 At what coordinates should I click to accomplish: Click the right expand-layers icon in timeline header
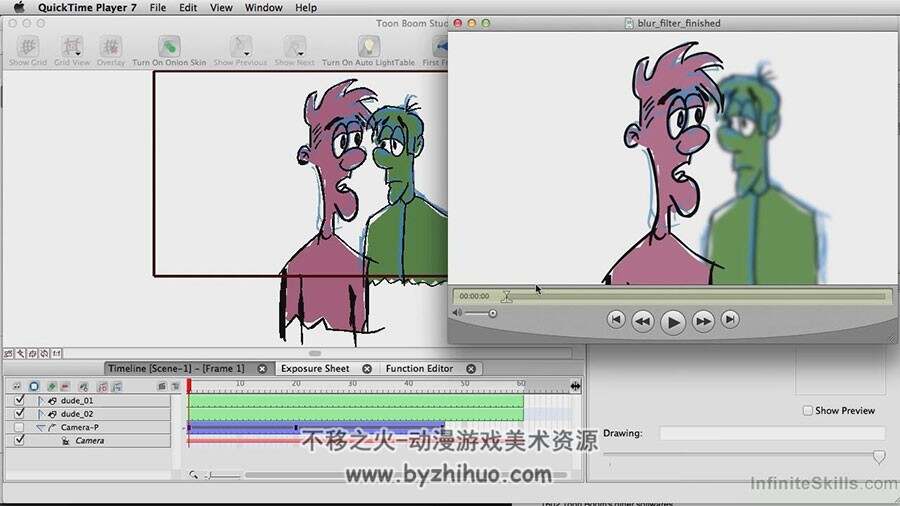[x=175, y=386]
